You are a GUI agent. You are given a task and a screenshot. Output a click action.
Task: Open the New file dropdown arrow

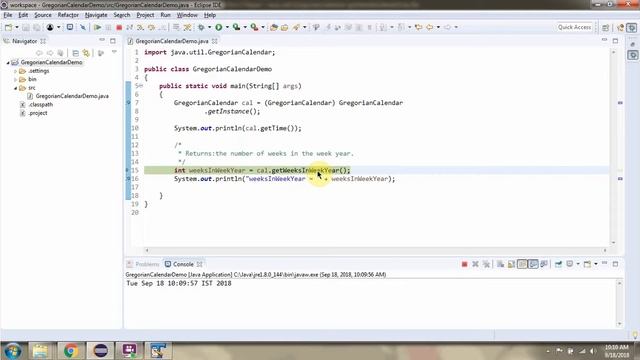pos(17,27)
